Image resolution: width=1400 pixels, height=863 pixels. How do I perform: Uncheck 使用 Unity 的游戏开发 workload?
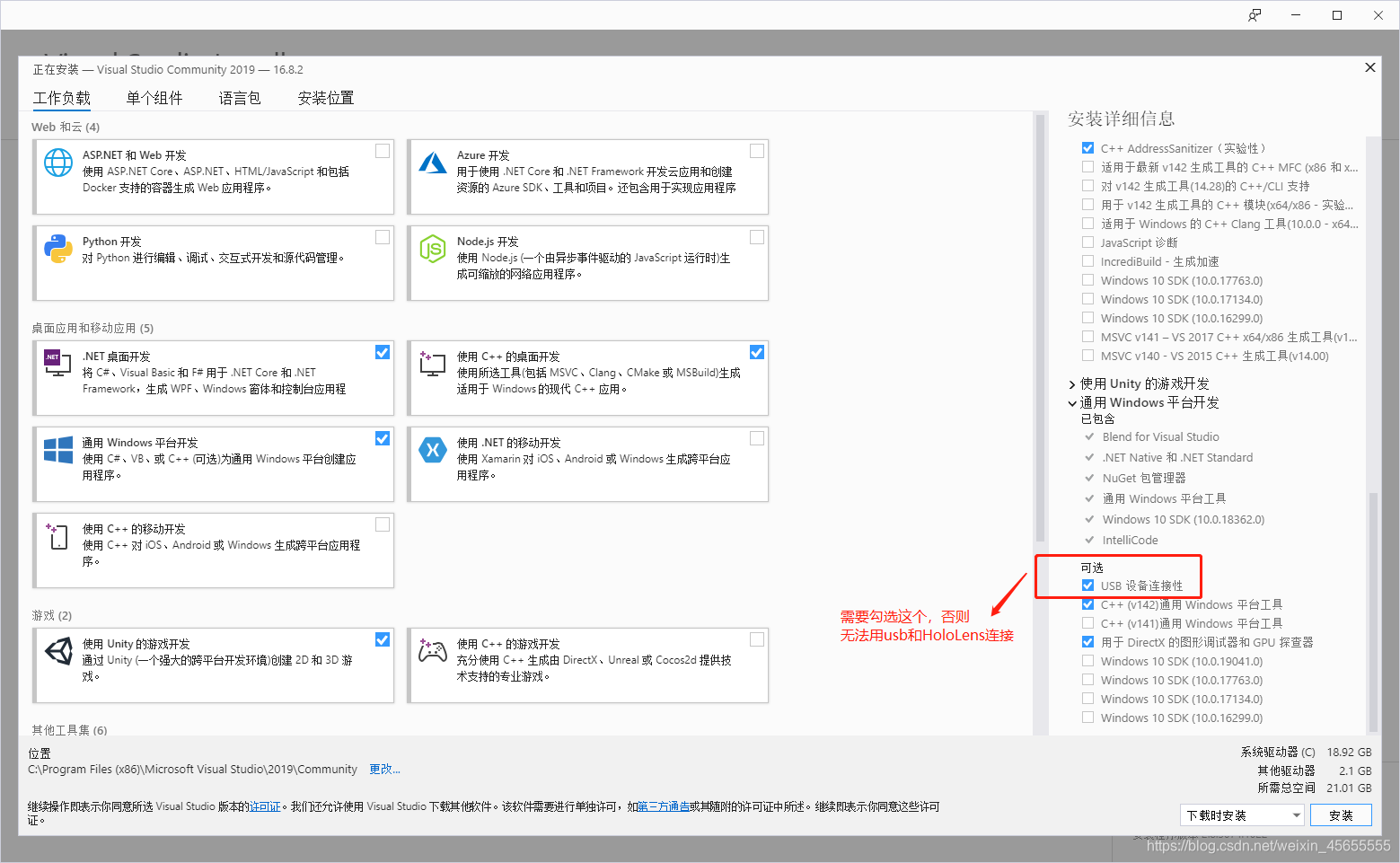click(383, 639)
